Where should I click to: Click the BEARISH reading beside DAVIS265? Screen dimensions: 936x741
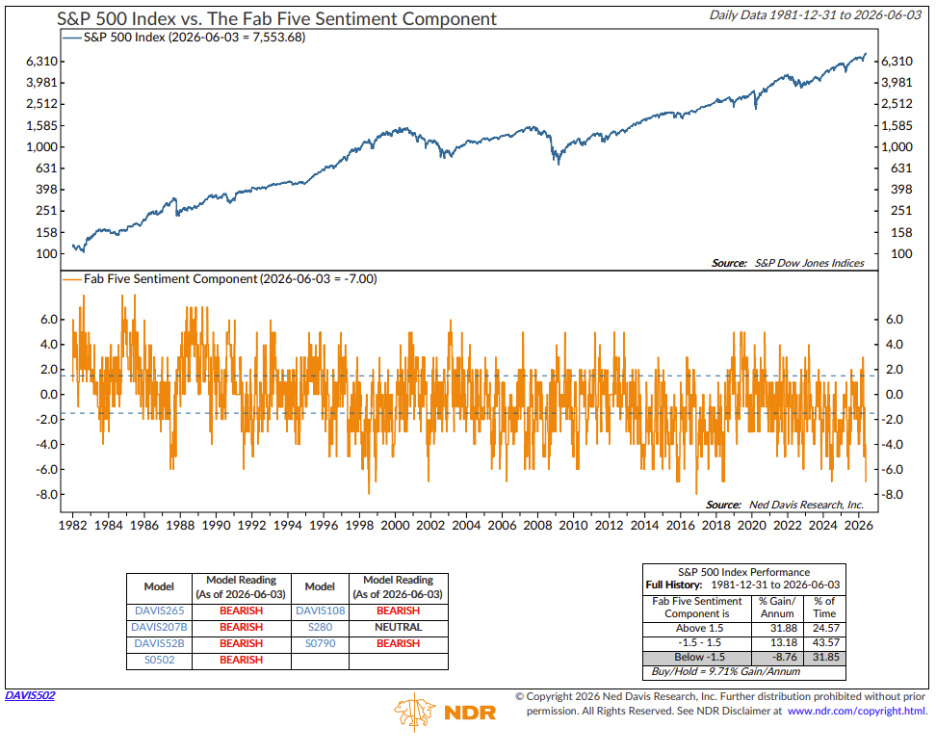tap(241, 611)
